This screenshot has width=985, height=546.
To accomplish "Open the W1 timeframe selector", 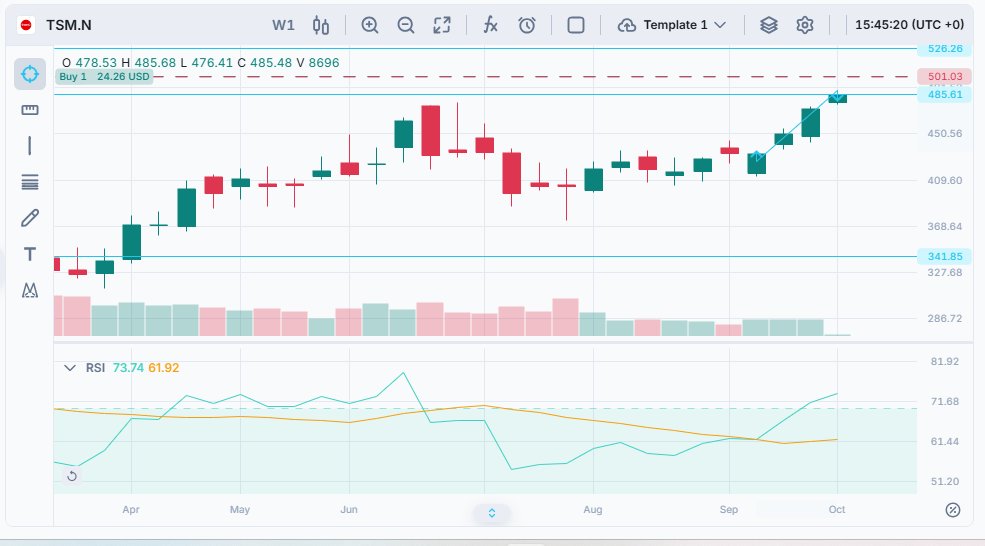I will [x=283, y=25].
